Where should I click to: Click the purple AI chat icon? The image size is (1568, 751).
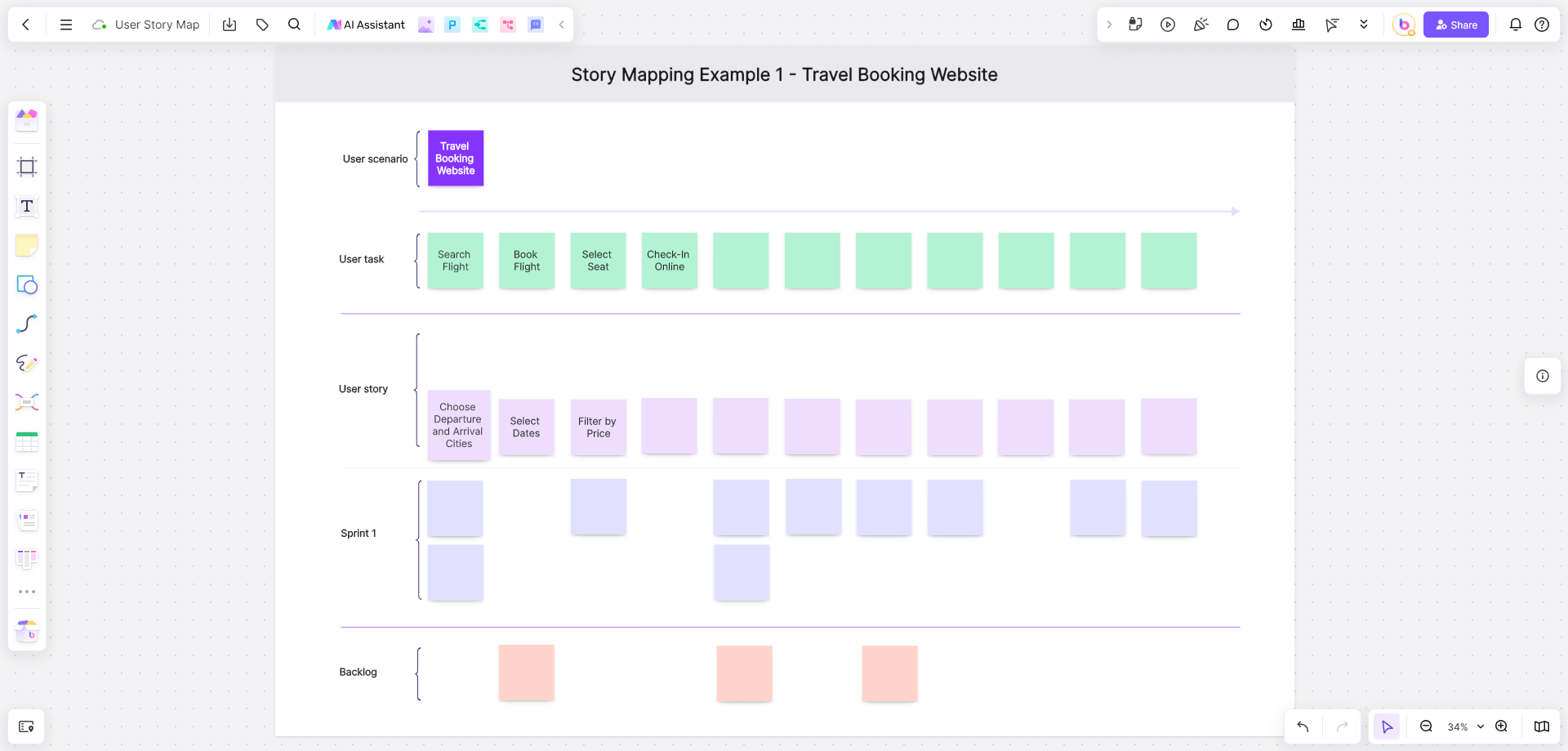click(x=536, y=25)
